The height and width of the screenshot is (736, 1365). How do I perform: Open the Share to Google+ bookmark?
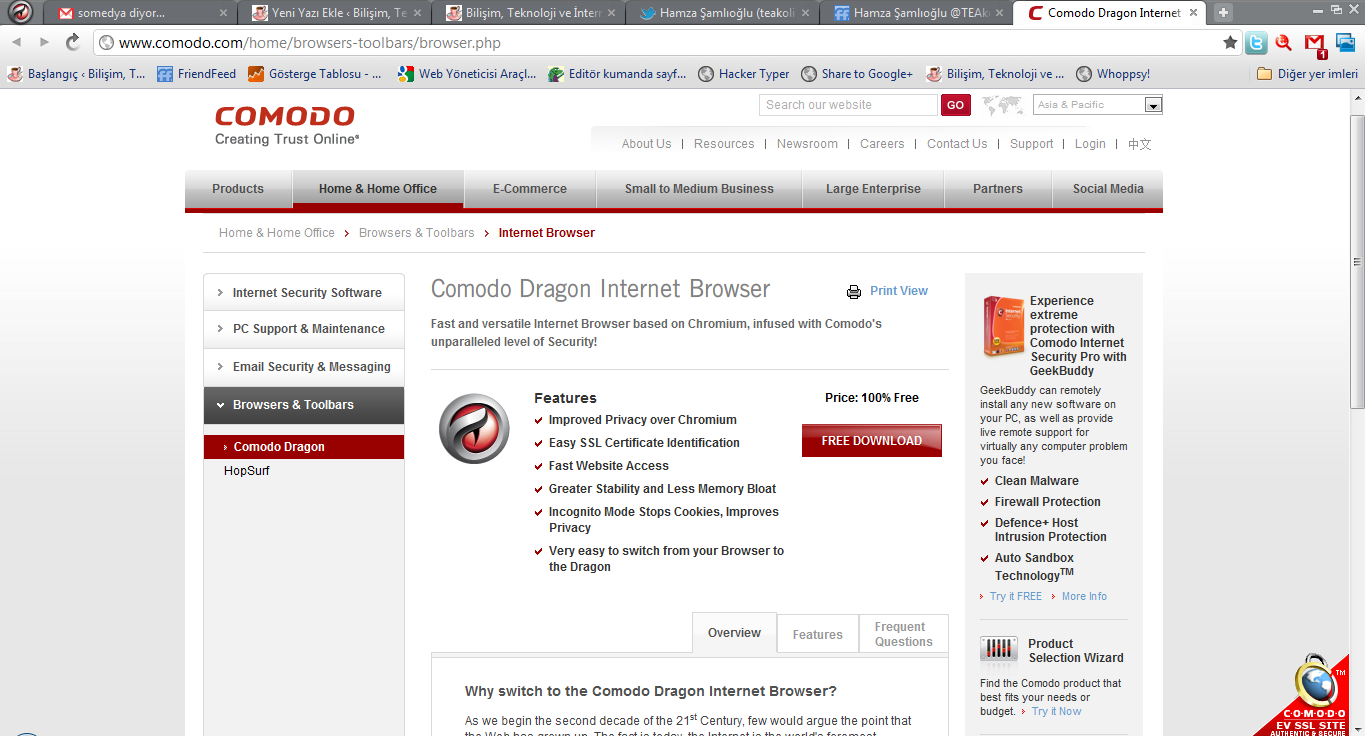coord(857,73)
